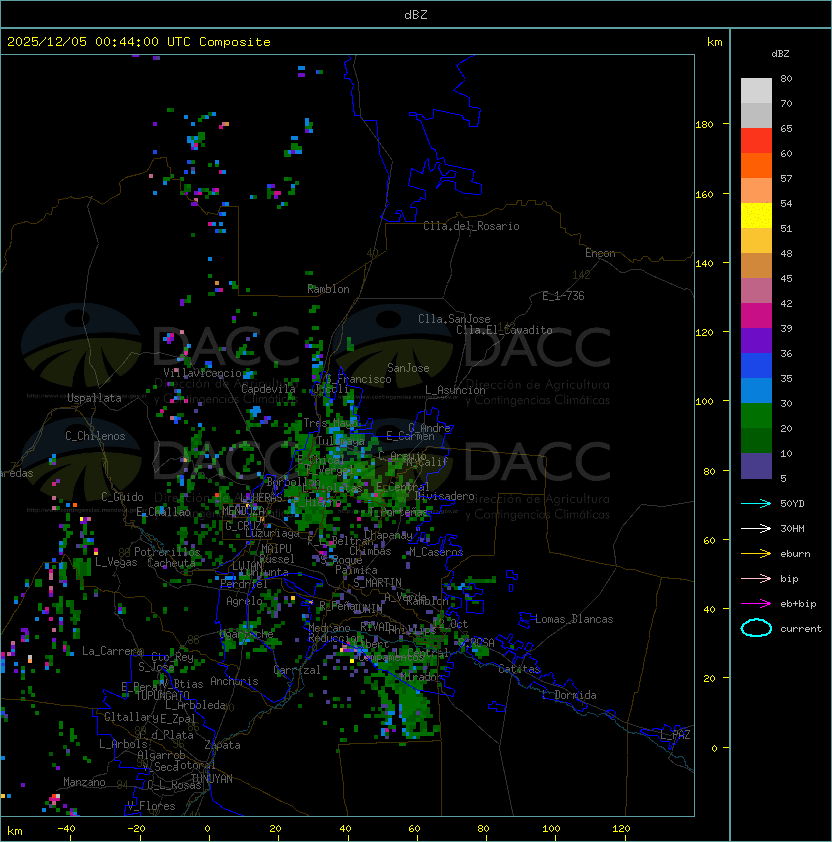Viewport: 832px width, 842px height.
Task: Click the 'E_Challao' map label
Action: [163, 512]
